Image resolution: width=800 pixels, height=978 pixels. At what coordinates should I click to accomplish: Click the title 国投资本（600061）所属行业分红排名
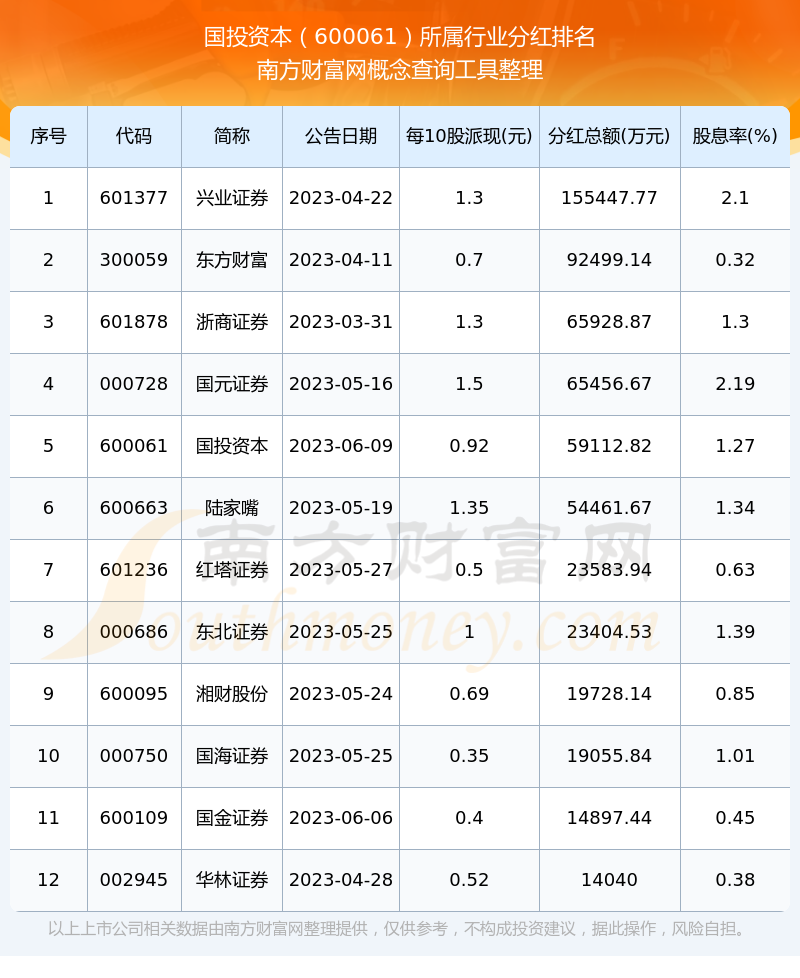coord(400,37)
